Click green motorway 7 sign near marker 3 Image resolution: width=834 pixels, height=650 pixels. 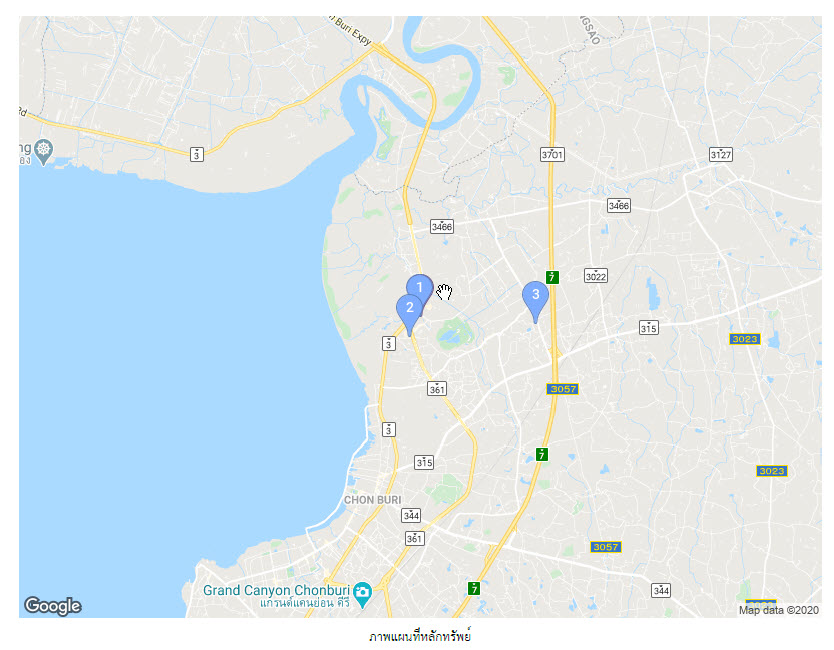pyautogui.click(x=552, y=277)
